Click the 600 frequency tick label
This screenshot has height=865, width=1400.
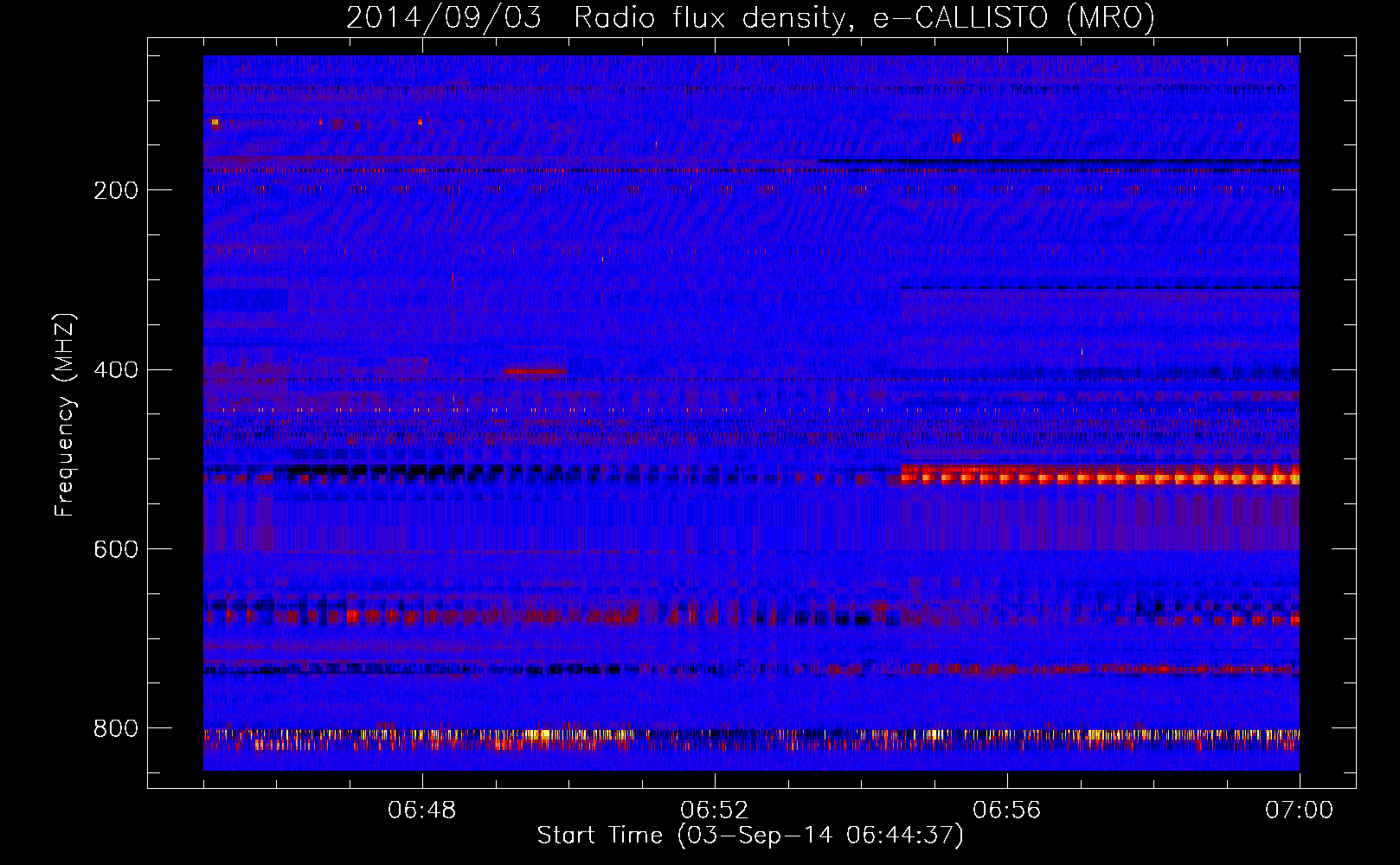(x=116, y=550)
